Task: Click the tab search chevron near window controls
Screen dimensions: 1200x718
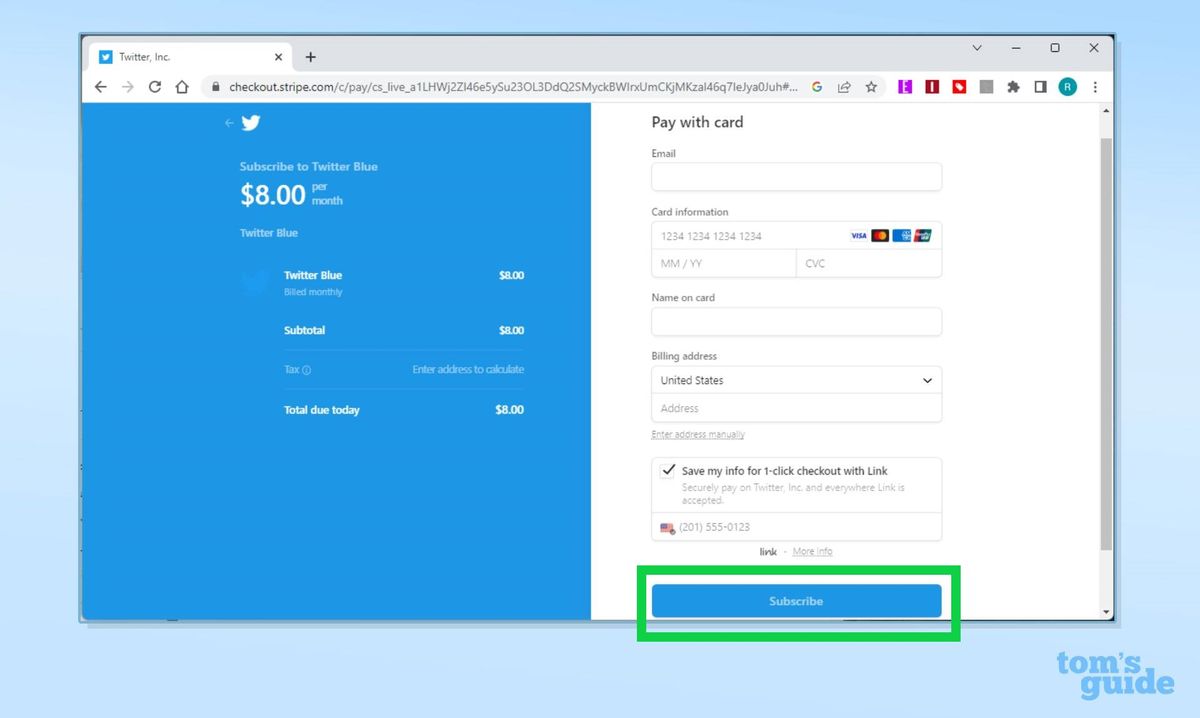Action: (976, 48)
